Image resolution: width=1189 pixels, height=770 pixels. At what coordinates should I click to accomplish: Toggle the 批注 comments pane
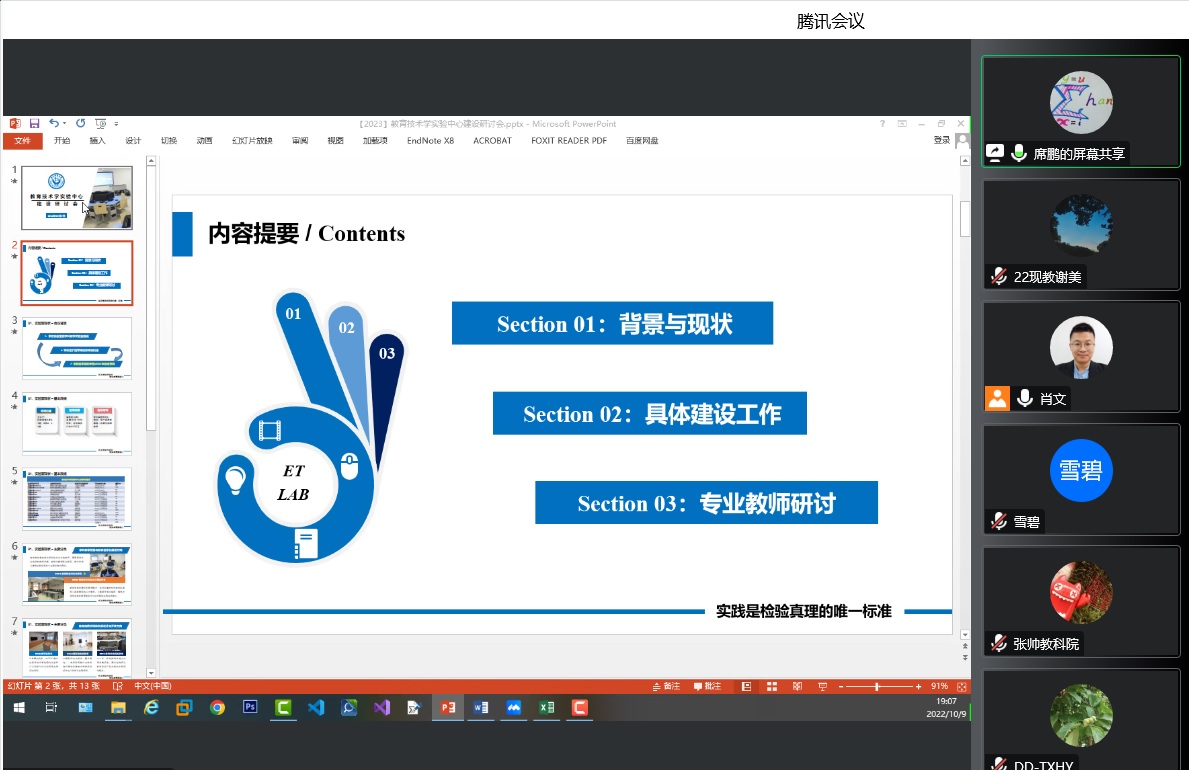point(706,687)
